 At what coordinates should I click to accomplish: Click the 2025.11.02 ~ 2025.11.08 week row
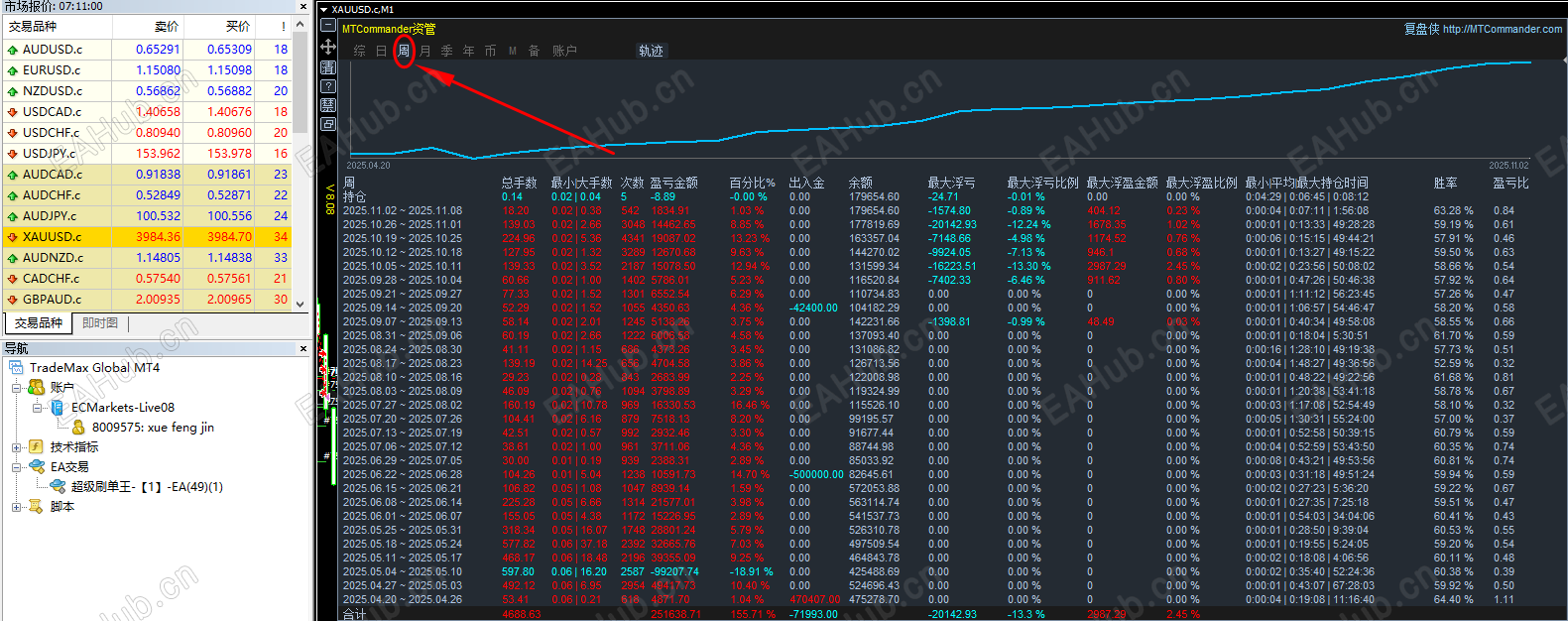pyautogui.click(x=935, y=210)
